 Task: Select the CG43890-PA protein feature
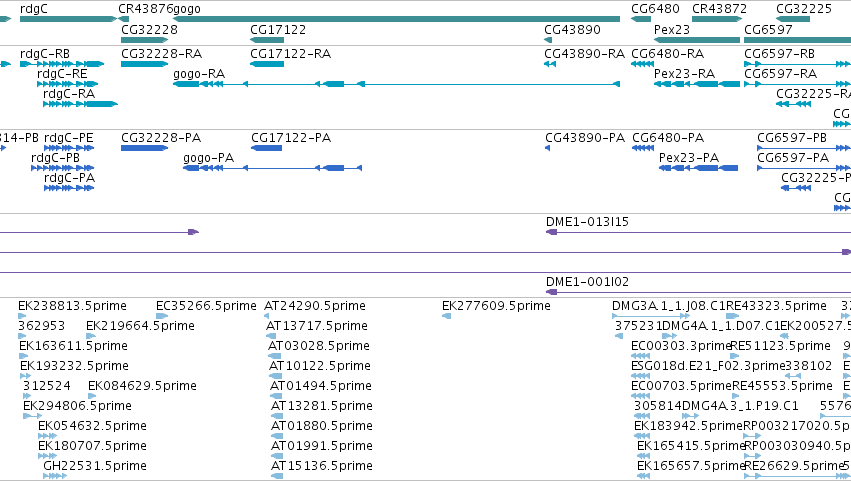pyautogui.click(x=548, y=148)
